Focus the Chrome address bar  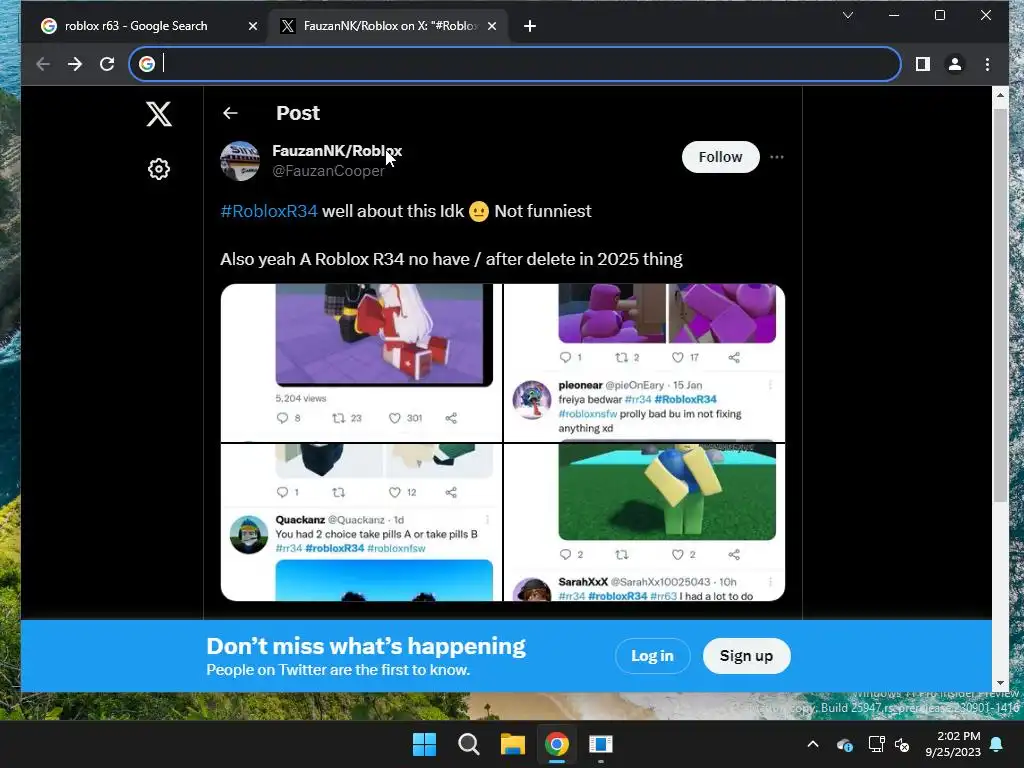[x=515, y=64]
